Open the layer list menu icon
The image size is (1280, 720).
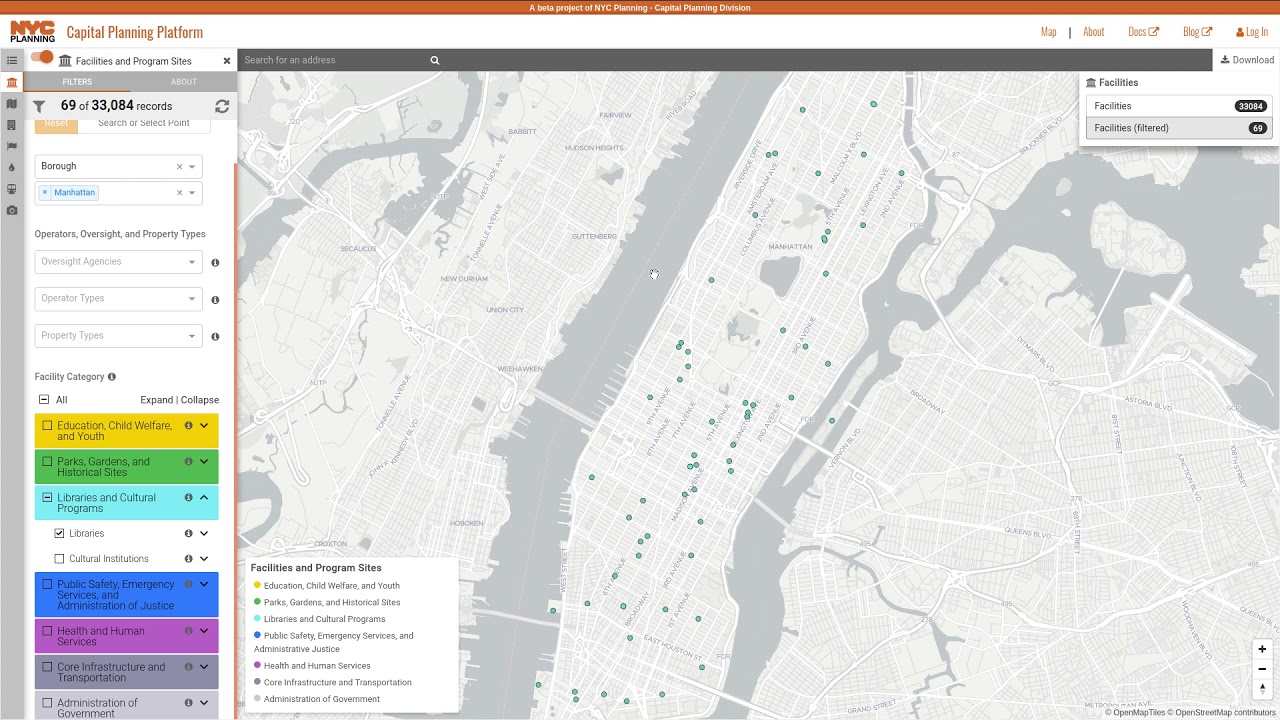click(12, 60)
